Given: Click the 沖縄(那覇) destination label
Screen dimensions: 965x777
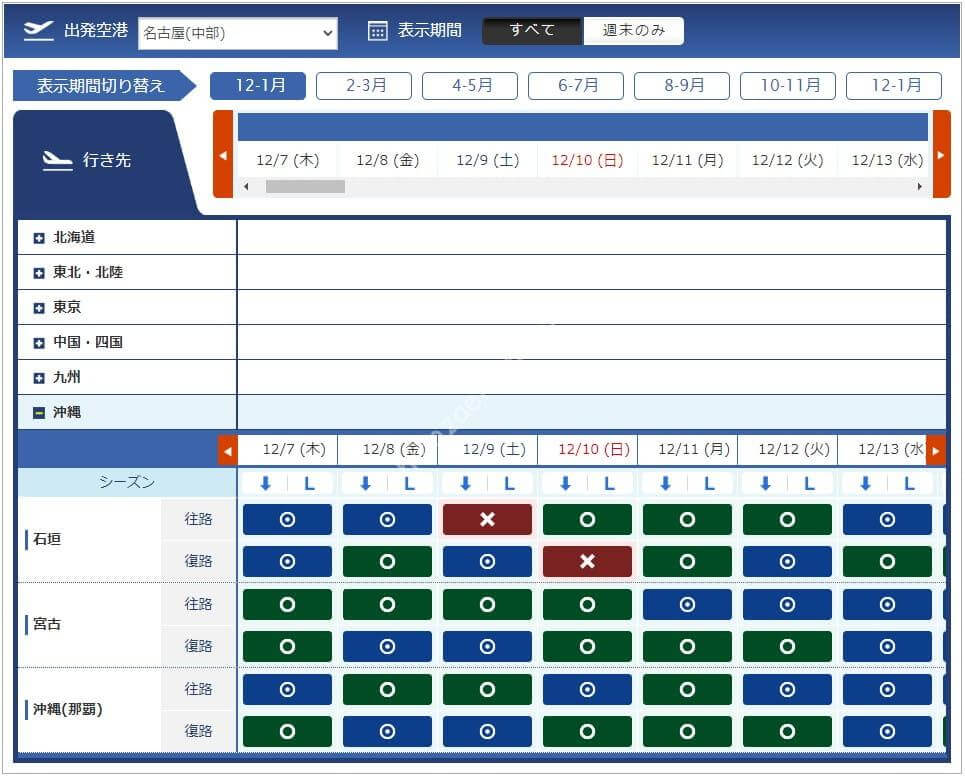Looking at the screenshot, I should coord(68,709).
